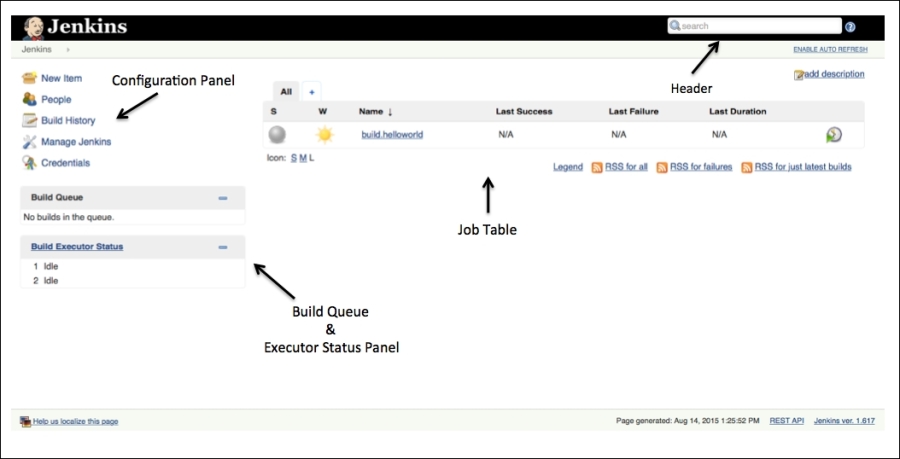This screenshot has width=900, height=459.
Task: Open Manage Jenkins link
Action: pyautogui.click(x=76, y=141)
